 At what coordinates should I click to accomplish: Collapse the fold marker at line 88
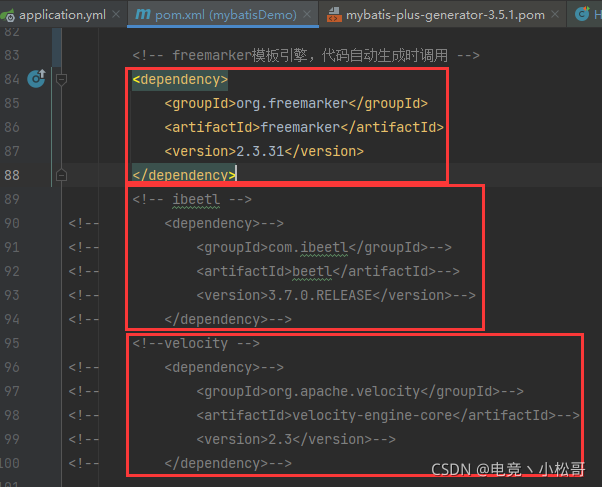pos(61,176)
